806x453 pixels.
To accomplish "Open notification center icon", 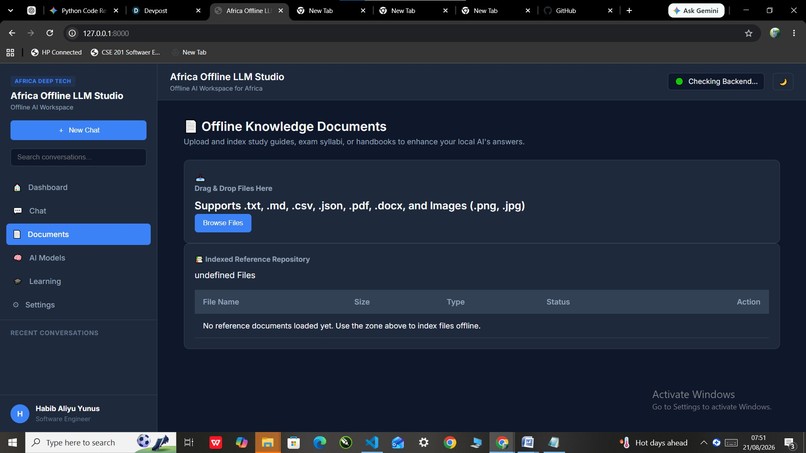I will click(790, 442).
